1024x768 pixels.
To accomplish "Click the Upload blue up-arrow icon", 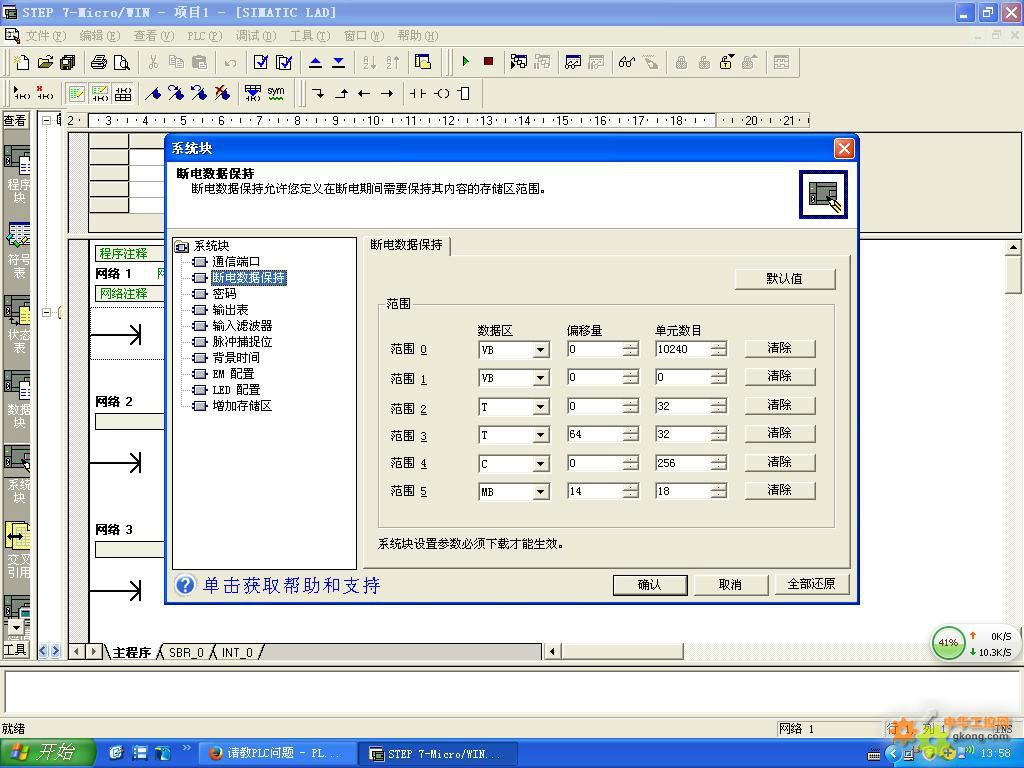I will click(x=315, y=62).
